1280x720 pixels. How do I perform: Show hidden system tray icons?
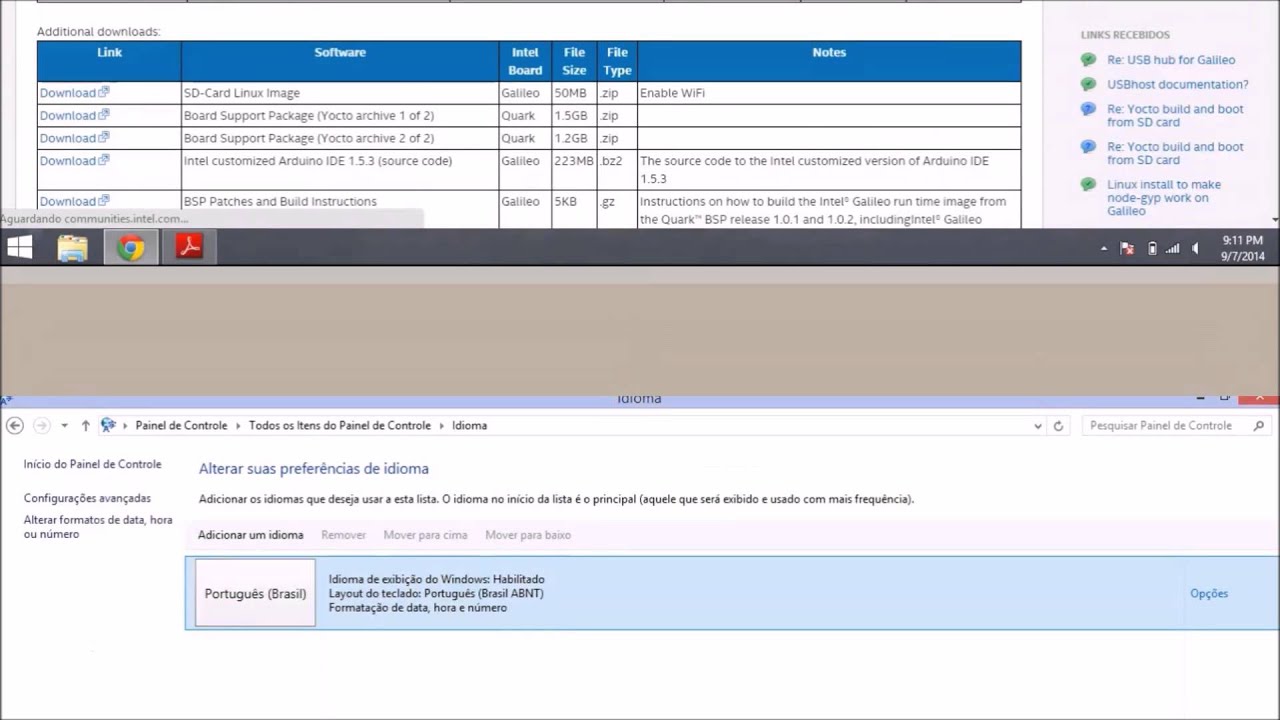tap(1104, 248)
